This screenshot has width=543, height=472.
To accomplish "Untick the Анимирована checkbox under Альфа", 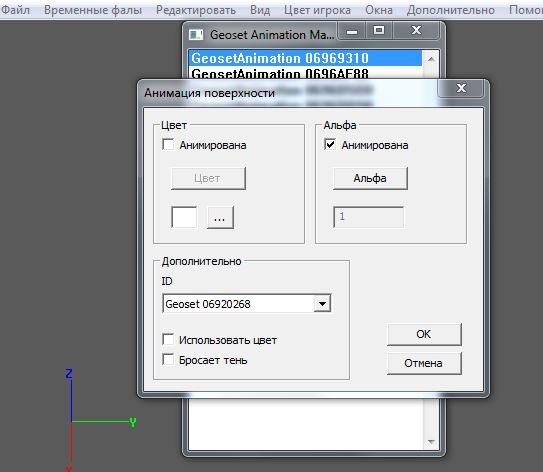I will point(330,144).
